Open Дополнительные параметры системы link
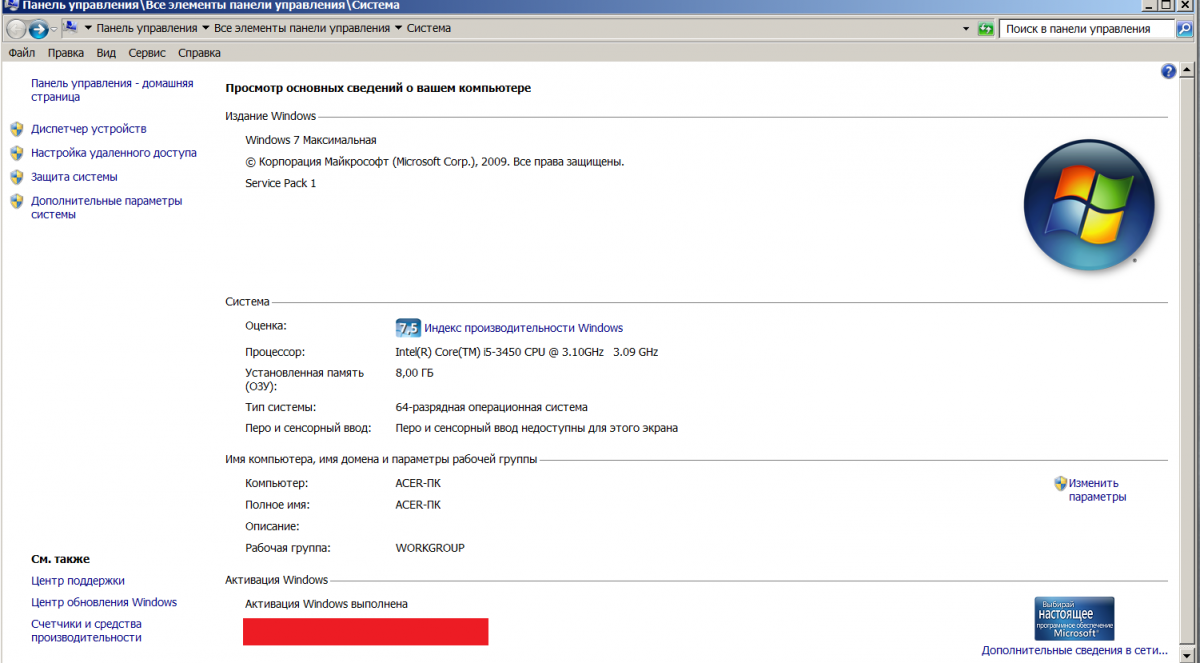Screen dimensions: 1200x663 (x=106, y=207)
